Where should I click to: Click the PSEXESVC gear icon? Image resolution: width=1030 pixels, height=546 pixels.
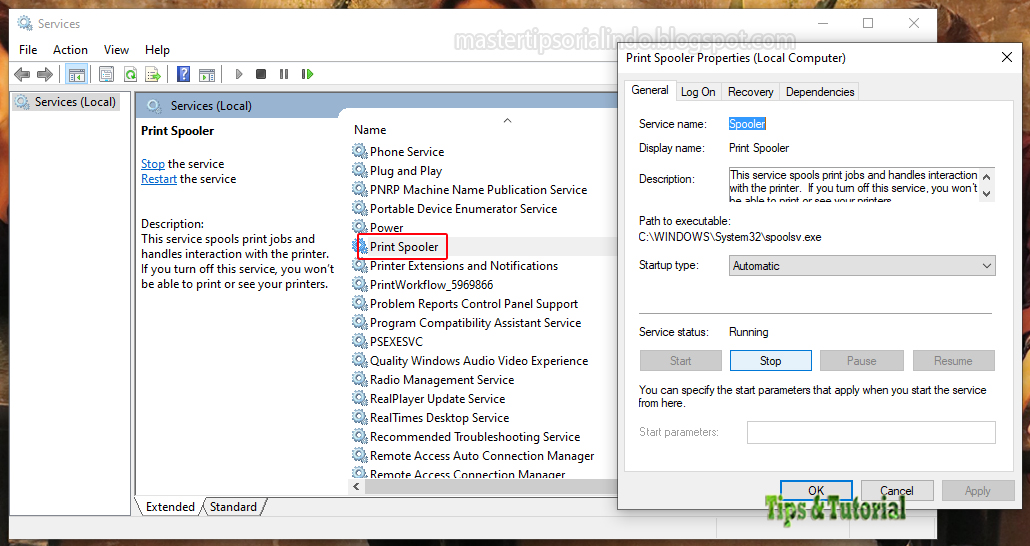(359, 342)
